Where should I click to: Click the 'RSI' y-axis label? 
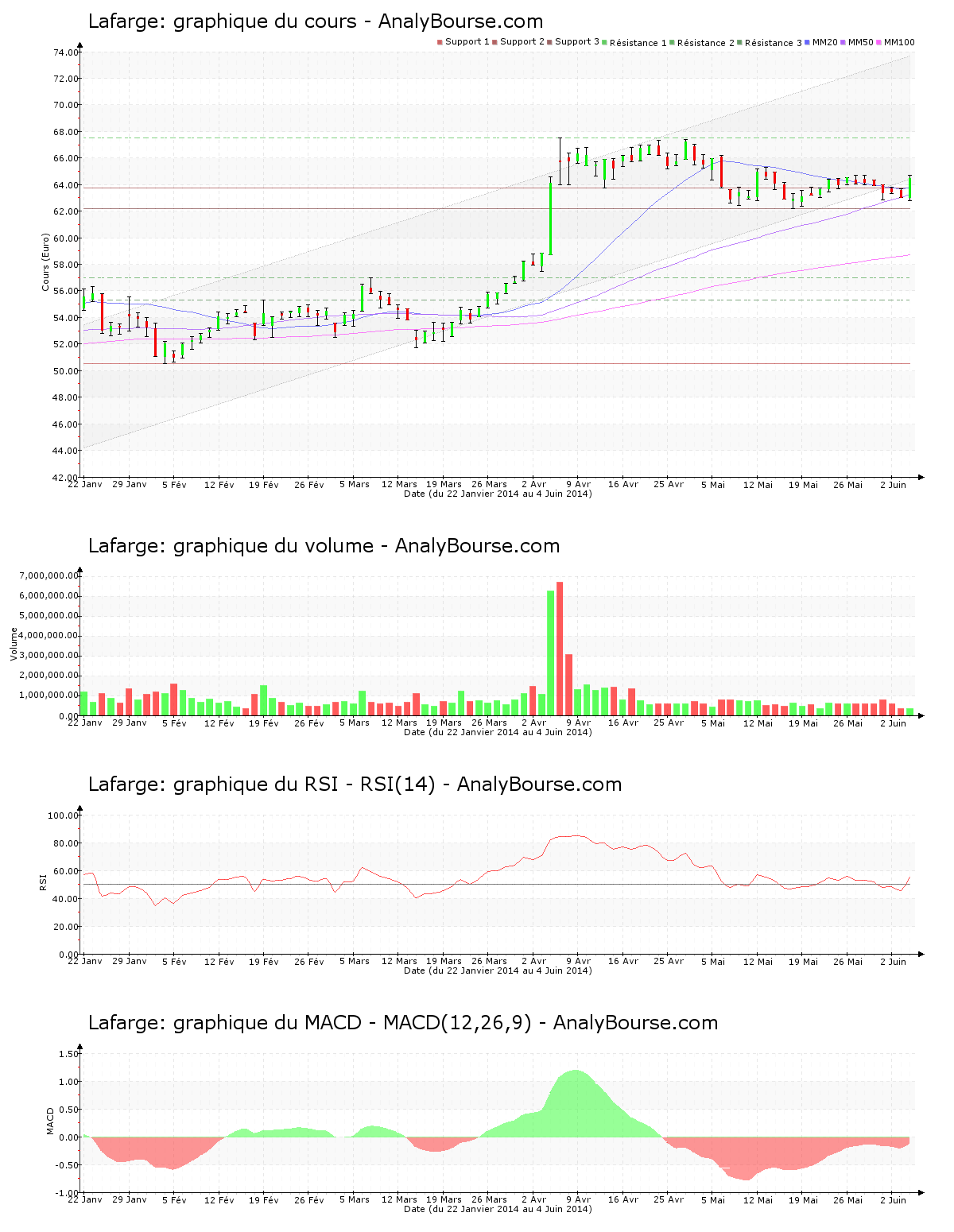pos(43,881)
